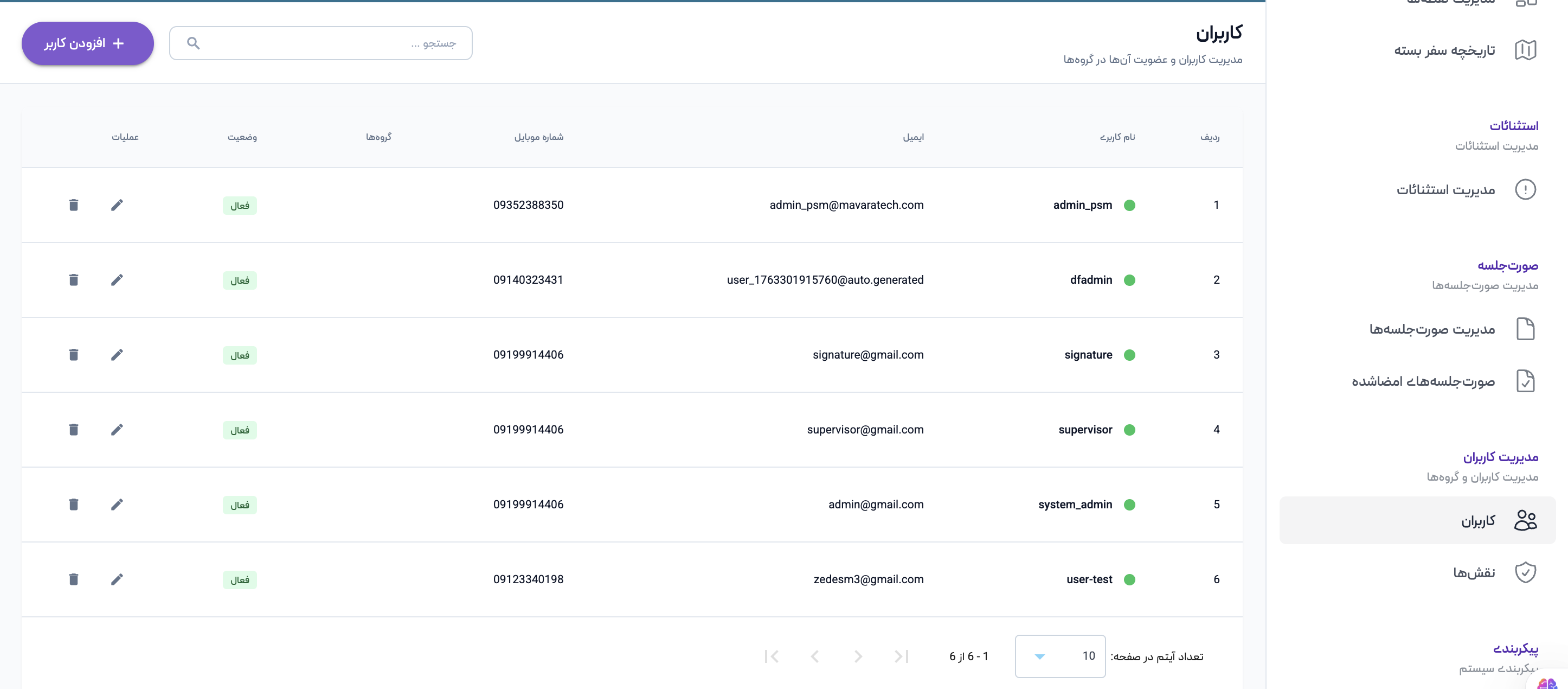Click trash icon in supervisor row
The height and width of the screenshot is (689, 1568).
pyautogui.click(x=74, y=430)
